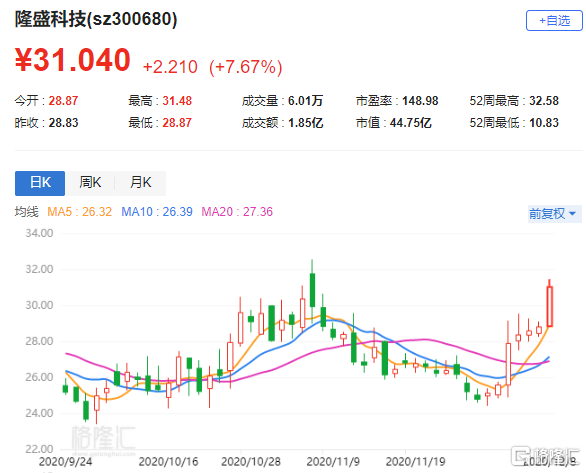Click the 2020/11/19 date axis label
Screen dimensions: 586x473
point(416,462)
